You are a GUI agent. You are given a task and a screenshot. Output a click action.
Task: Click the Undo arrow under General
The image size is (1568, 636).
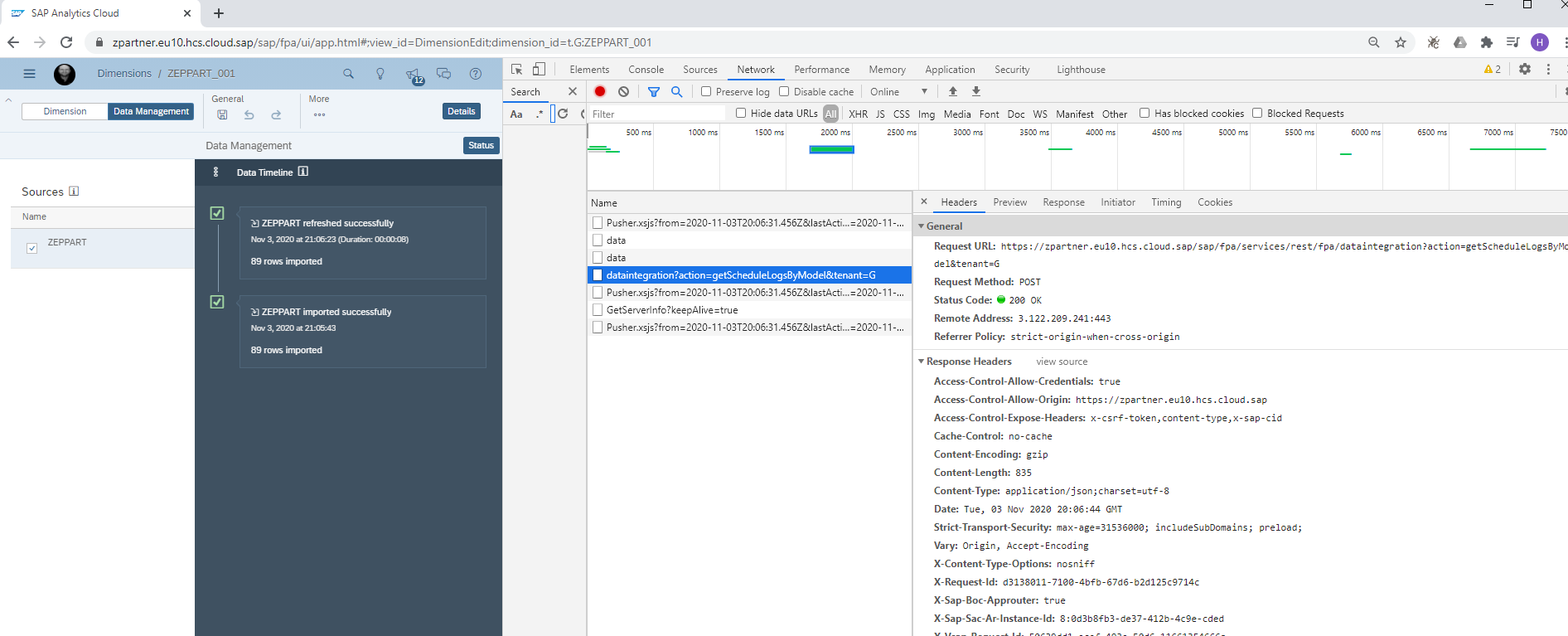point(249,115)
